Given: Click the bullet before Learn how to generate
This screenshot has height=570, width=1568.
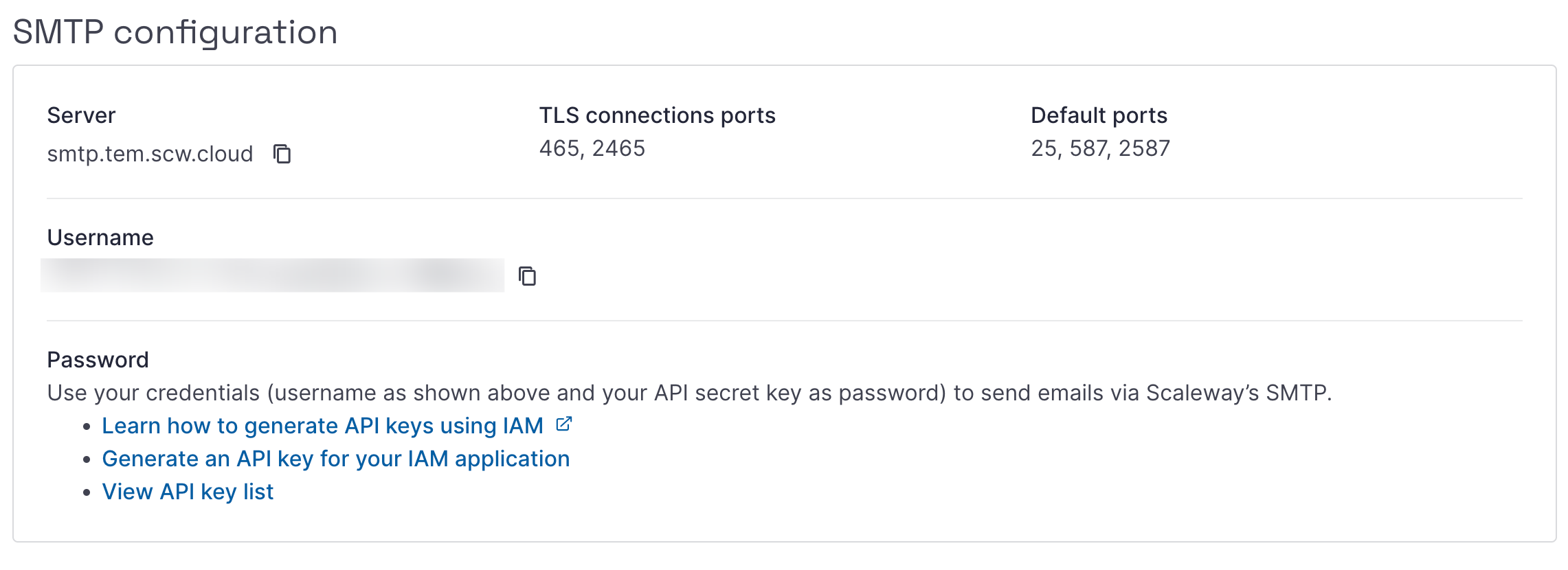Looking at the screenshot, I should pos(87,426).
